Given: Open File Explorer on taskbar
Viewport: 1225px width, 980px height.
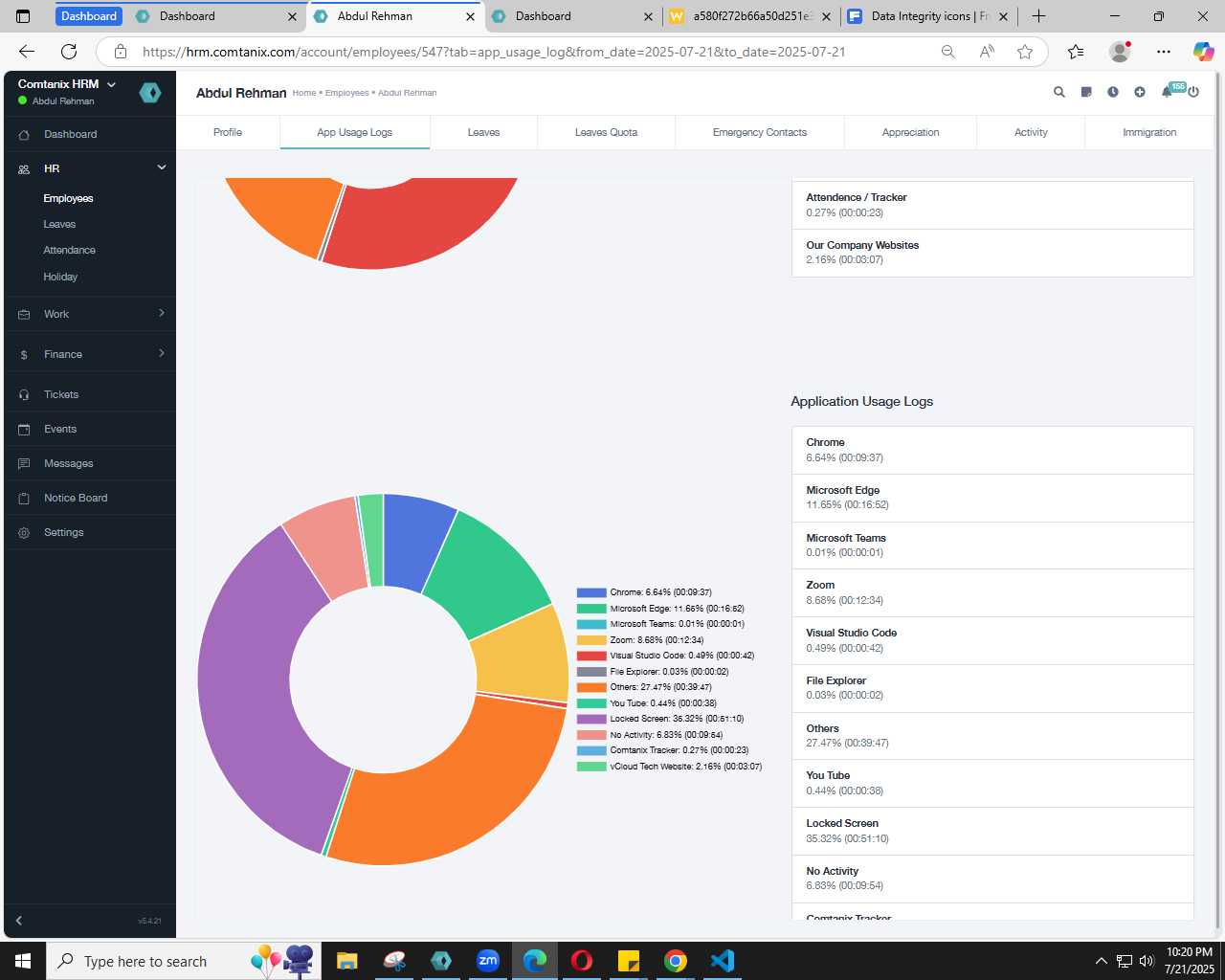Looking at the screenshot, I should [x=347, y=961].
